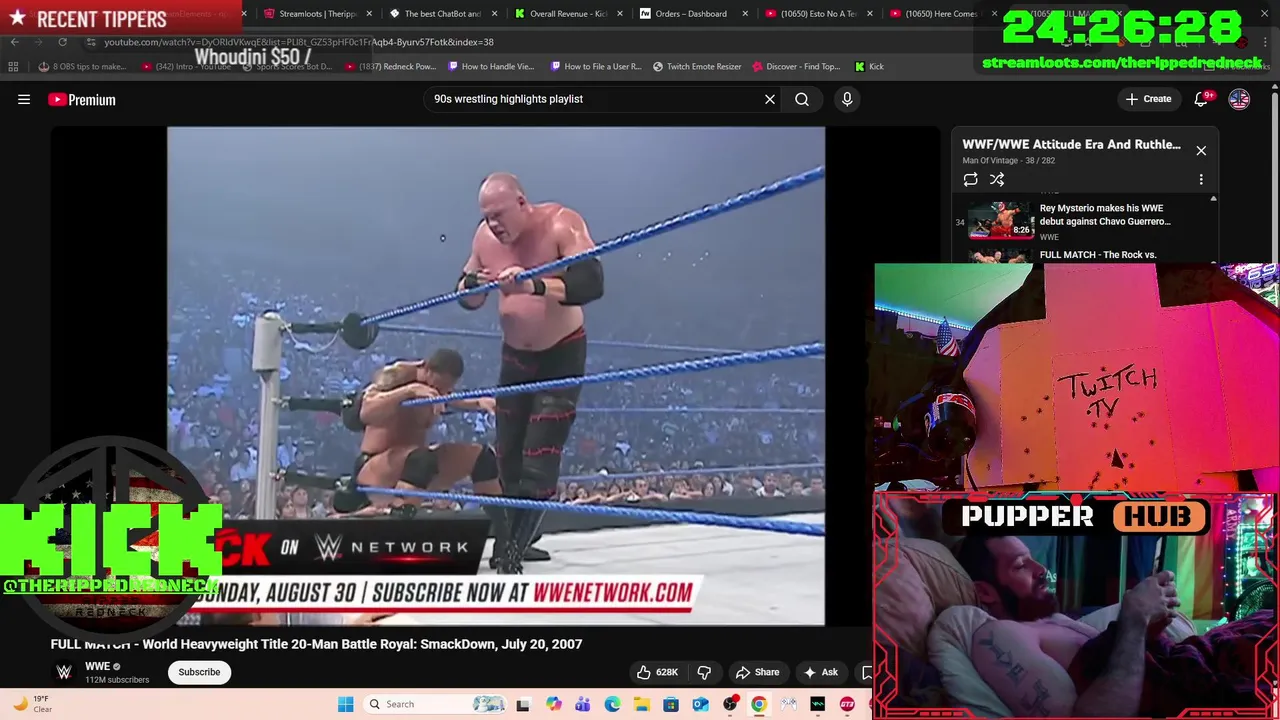Click the browser address bar URL
This screenshot has height=720, width=1280.
[x=299, y=42]
